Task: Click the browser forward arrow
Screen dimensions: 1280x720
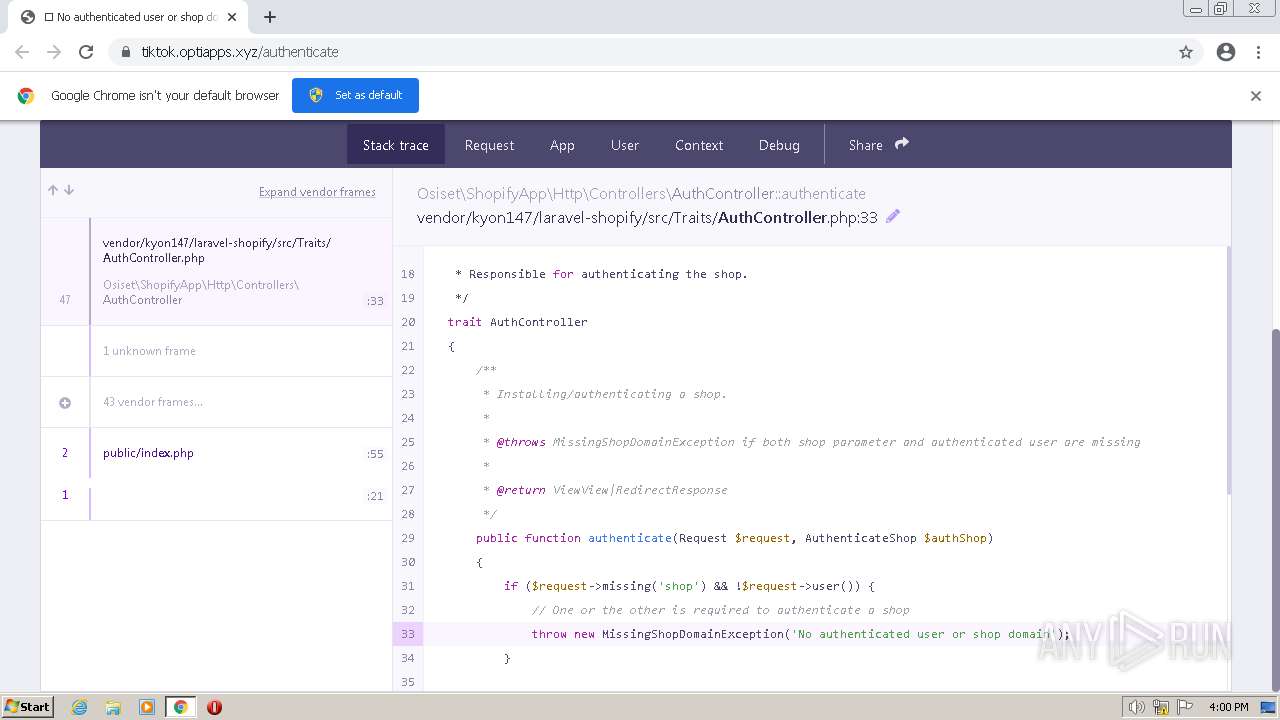Action: click(54, 52)
